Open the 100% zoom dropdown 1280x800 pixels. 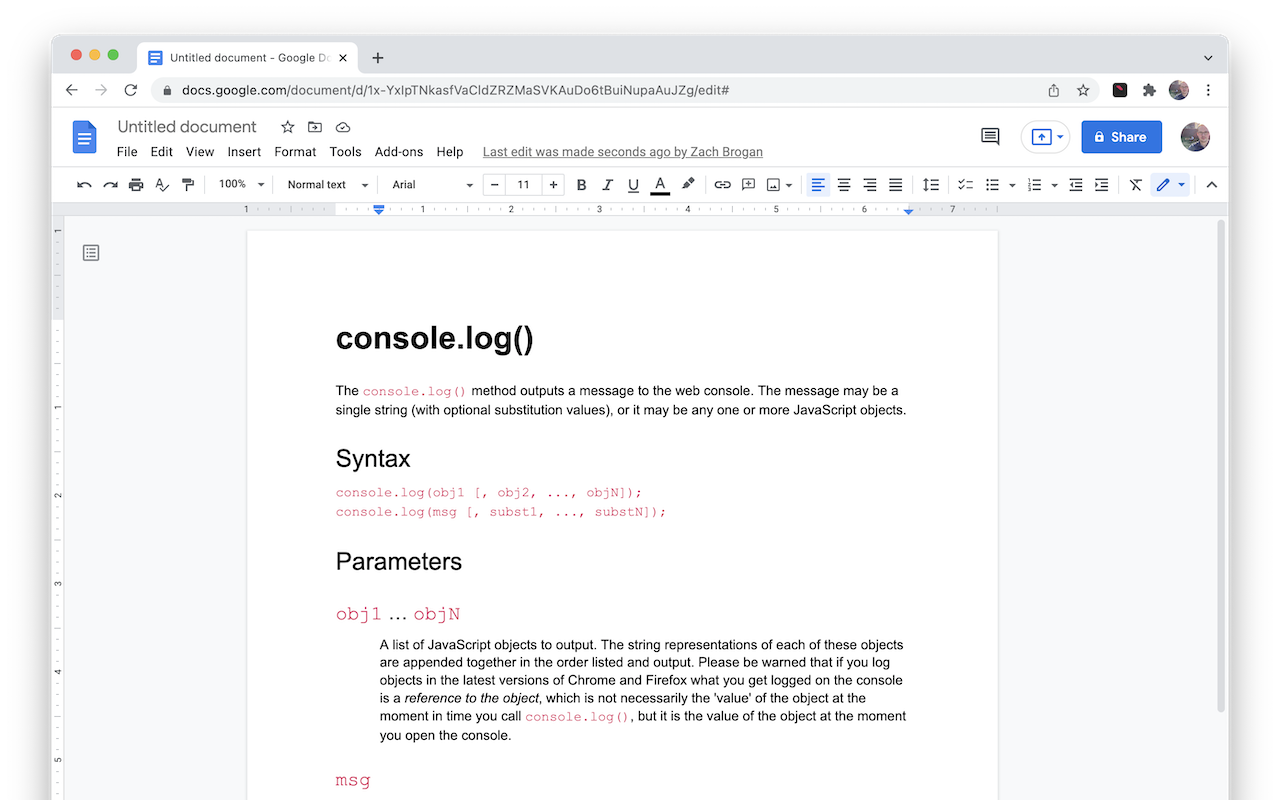tap(242, 185)
